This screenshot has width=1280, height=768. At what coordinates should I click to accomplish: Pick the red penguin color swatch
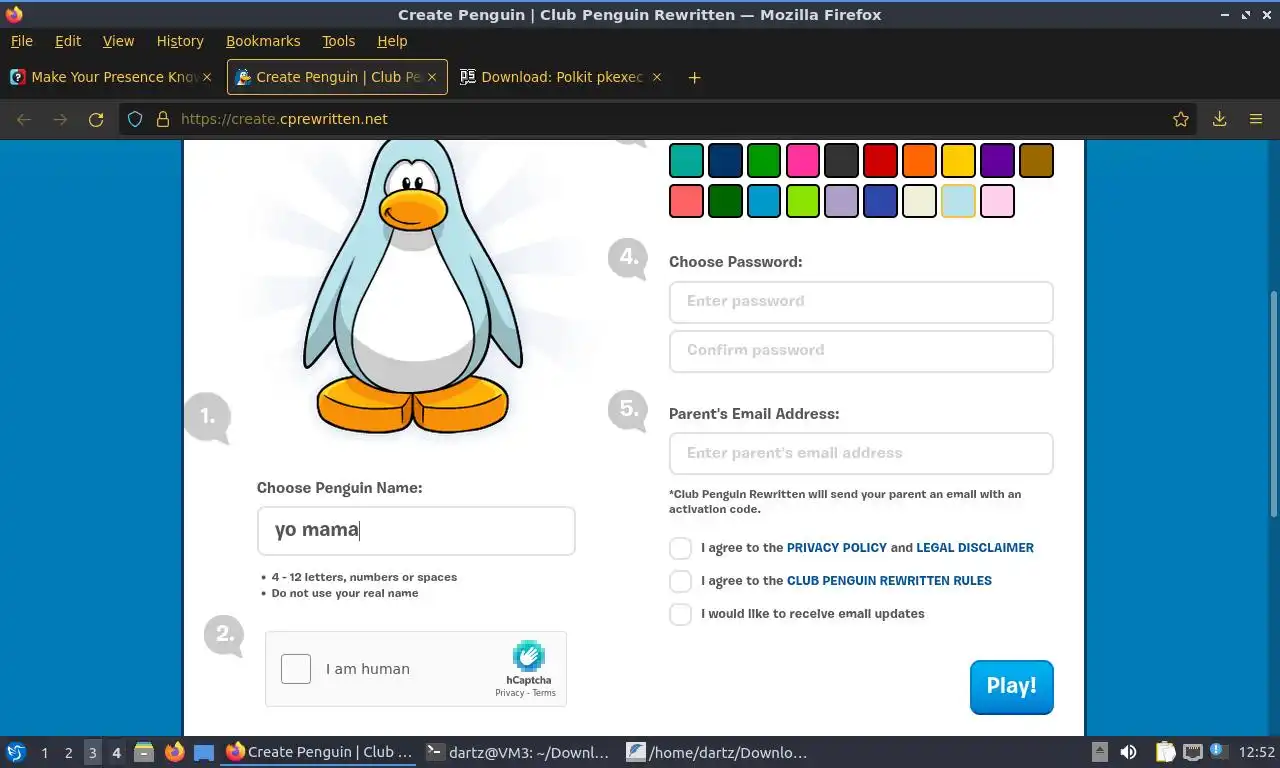(x=880, y=160)
